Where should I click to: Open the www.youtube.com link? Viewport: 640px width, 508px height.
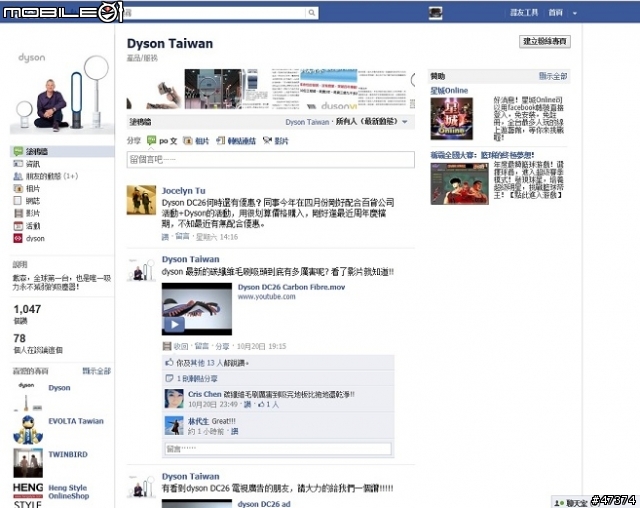point(267,297)
